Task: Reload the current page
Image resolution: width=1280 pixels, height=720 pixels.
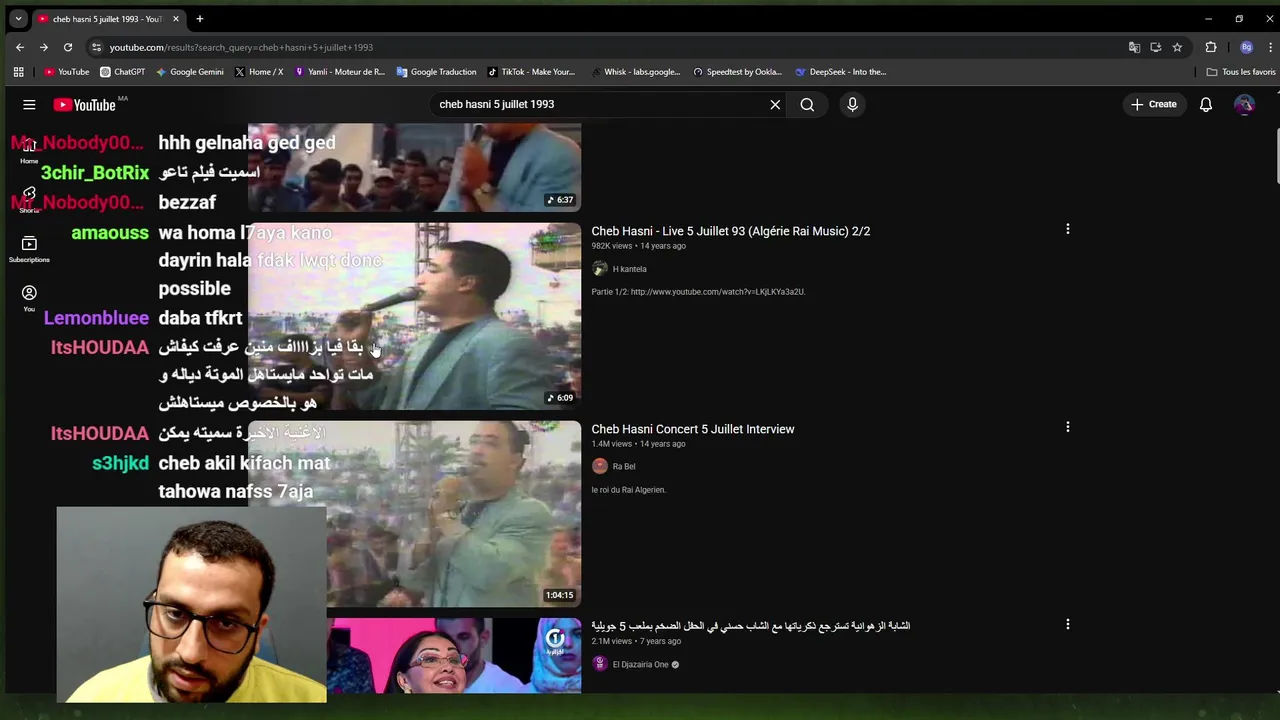Action: 67,47
